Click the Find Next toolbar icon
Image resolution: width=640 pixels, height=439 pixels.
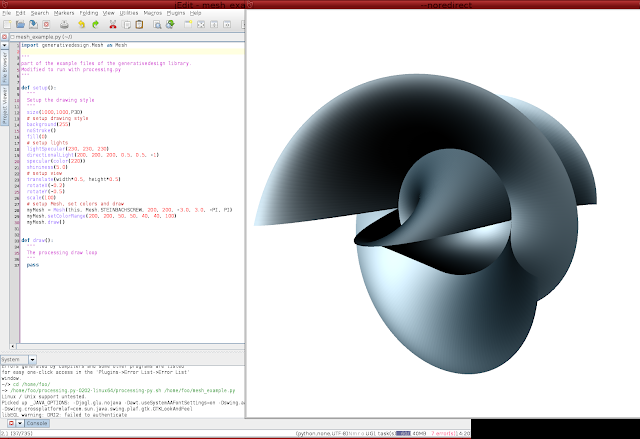point(170,24)
